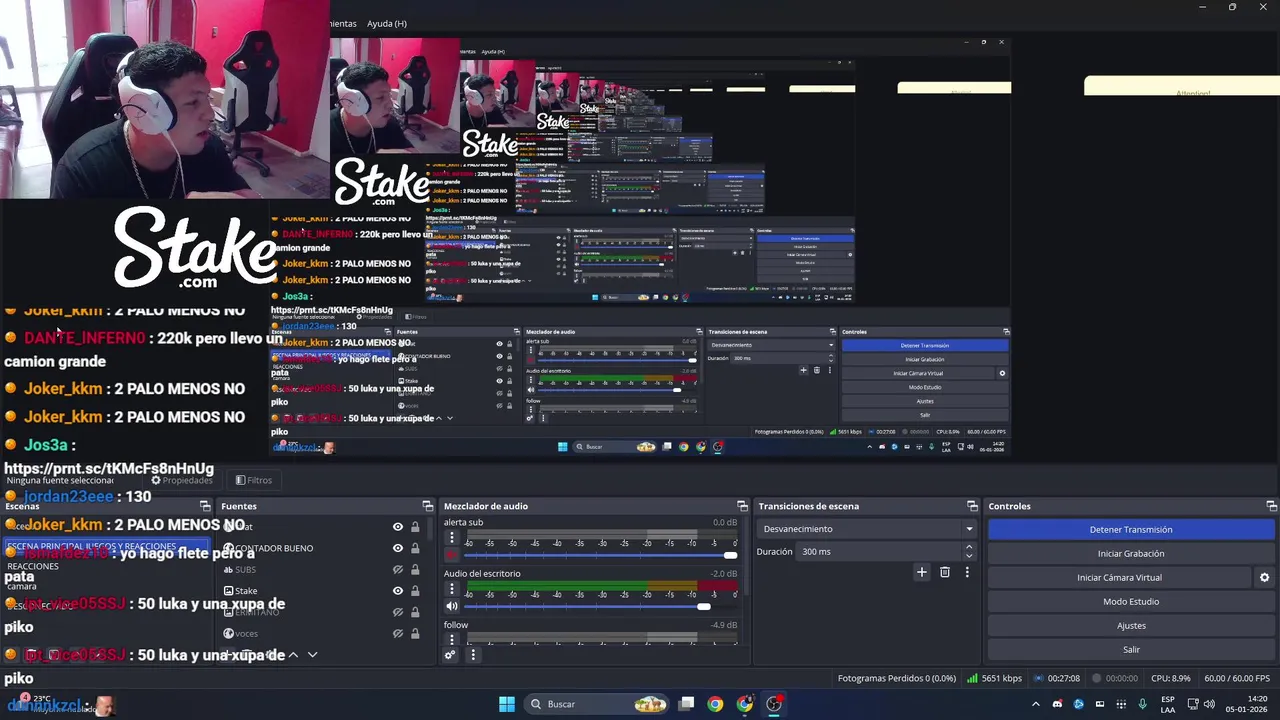Show the hidden ERMITAÑO source
1280x720 pixels.
point(398,612)
